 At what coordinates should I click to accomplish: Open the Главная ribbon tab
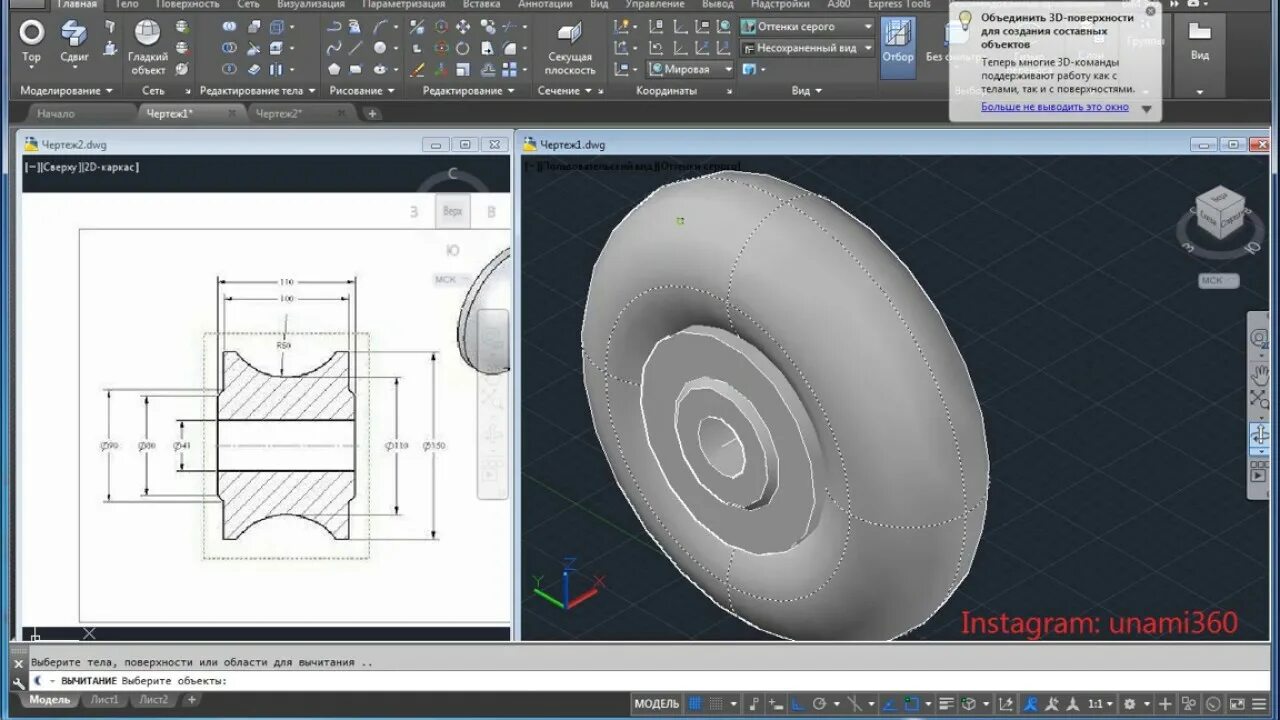point(77,4)
